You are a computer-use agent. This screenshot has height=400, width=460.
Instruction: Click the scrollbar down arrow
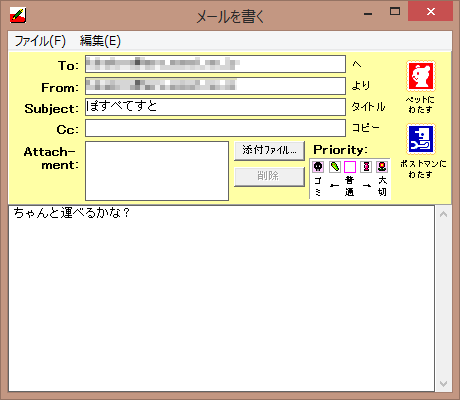[443, 384]
